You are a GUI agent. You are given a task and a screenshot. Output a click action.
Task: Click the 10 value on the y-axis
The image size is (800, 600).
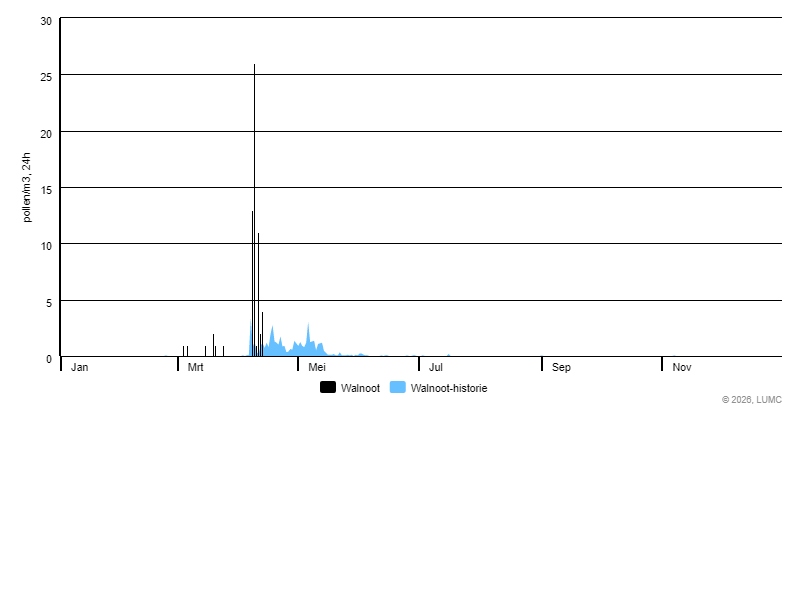tap(46, 246)
